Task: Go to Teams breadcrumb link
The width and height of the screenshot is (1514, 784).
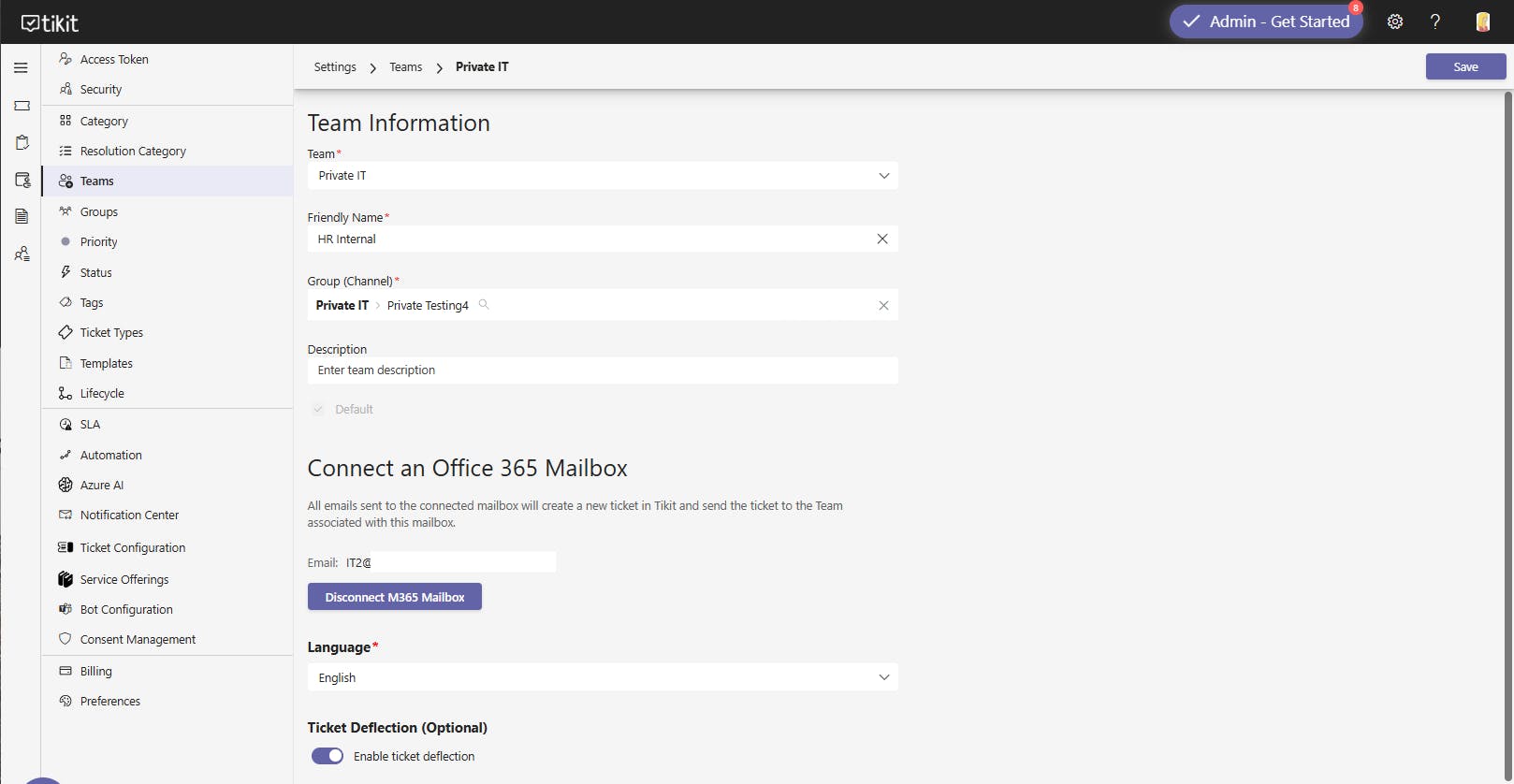Action: coord(405,67)
